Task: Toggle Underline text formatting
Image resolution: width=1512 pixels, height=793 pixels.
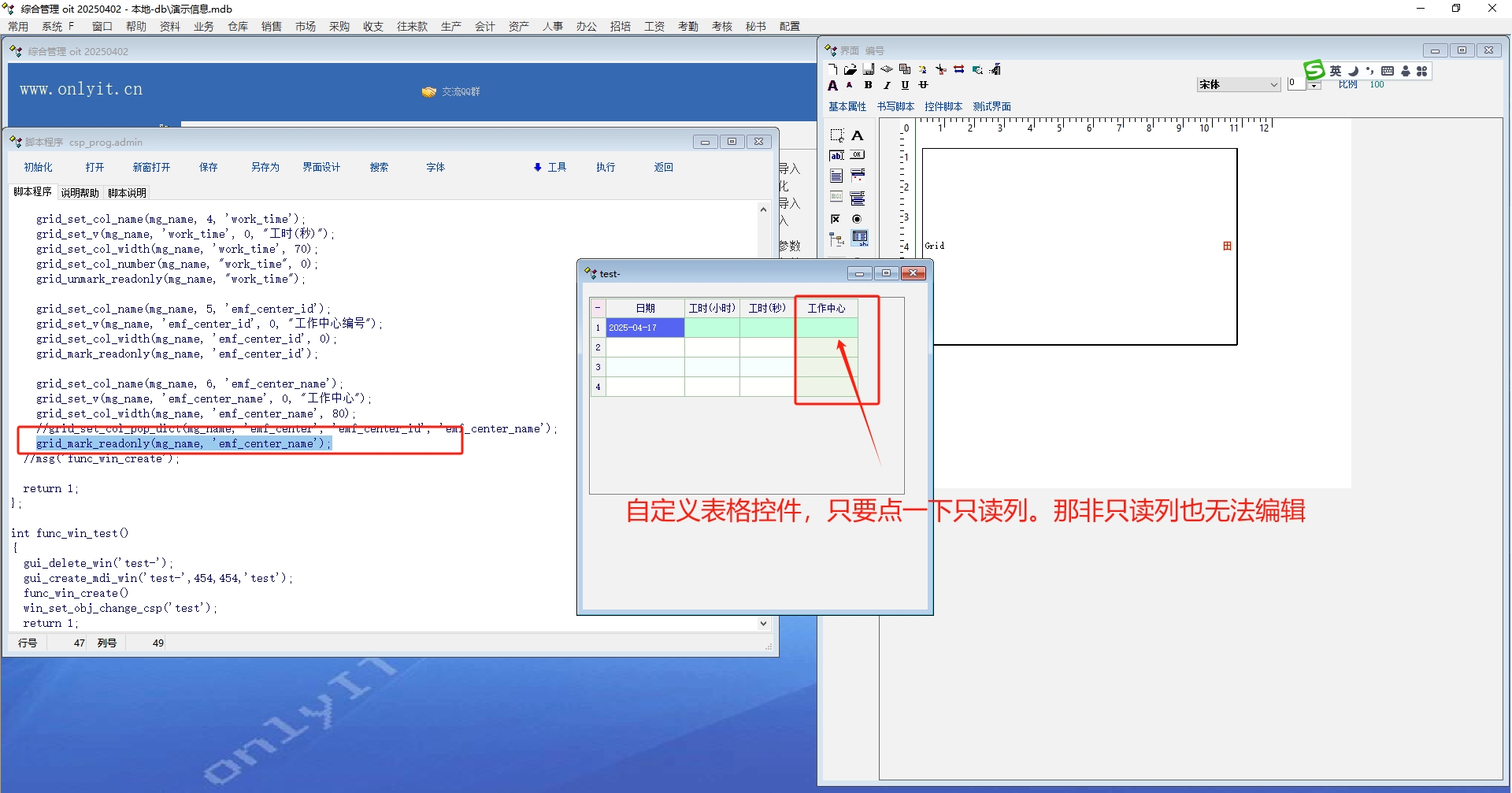Action: coord(905,85)
